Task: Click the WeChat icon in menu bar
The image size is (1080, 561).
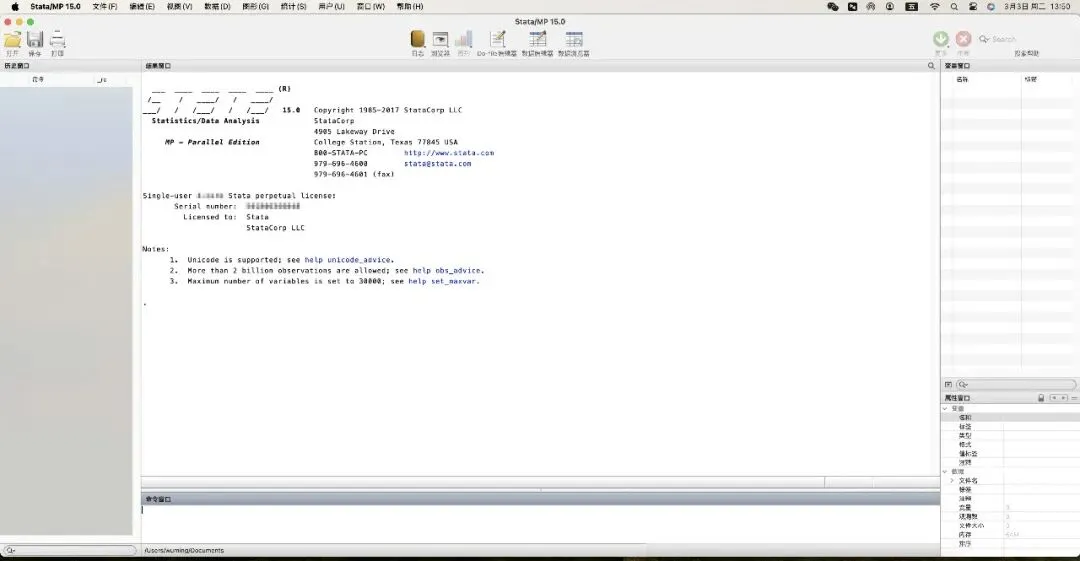Action: (x=833, y=6)
